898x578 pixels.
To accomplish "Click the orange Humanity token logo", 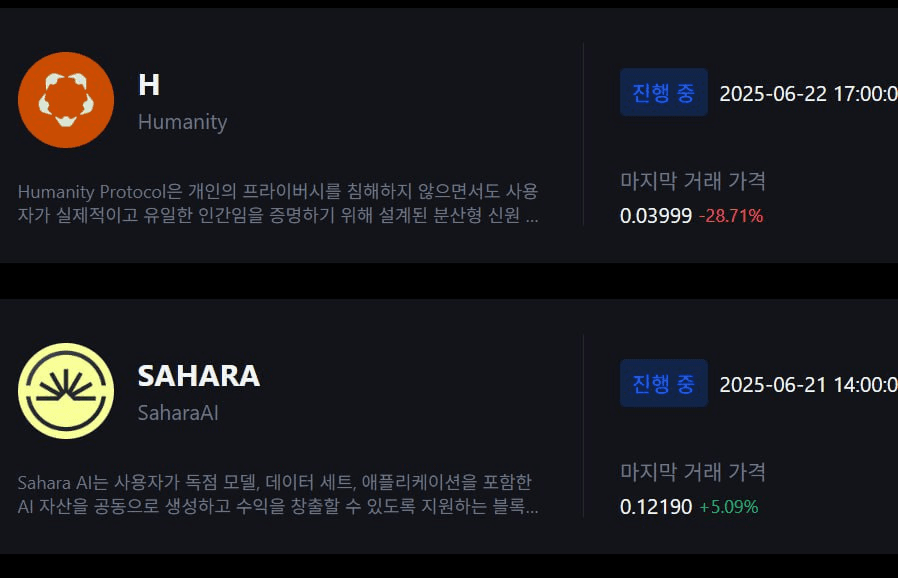I will [x=66, y=100].
